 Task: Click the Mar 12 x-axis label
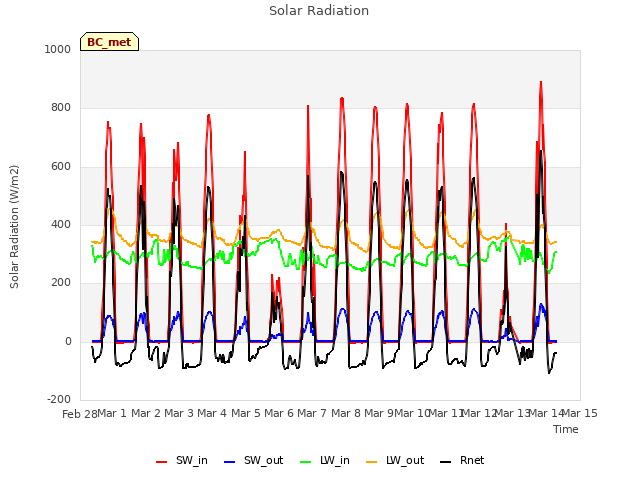[479, 413]
